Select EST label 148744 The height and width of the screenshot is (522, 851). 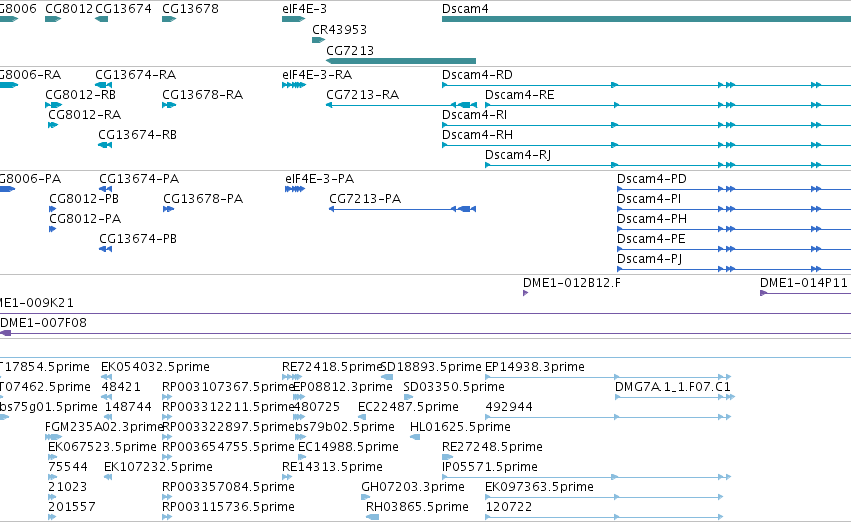pyautogui.click(x=128, y=407)
